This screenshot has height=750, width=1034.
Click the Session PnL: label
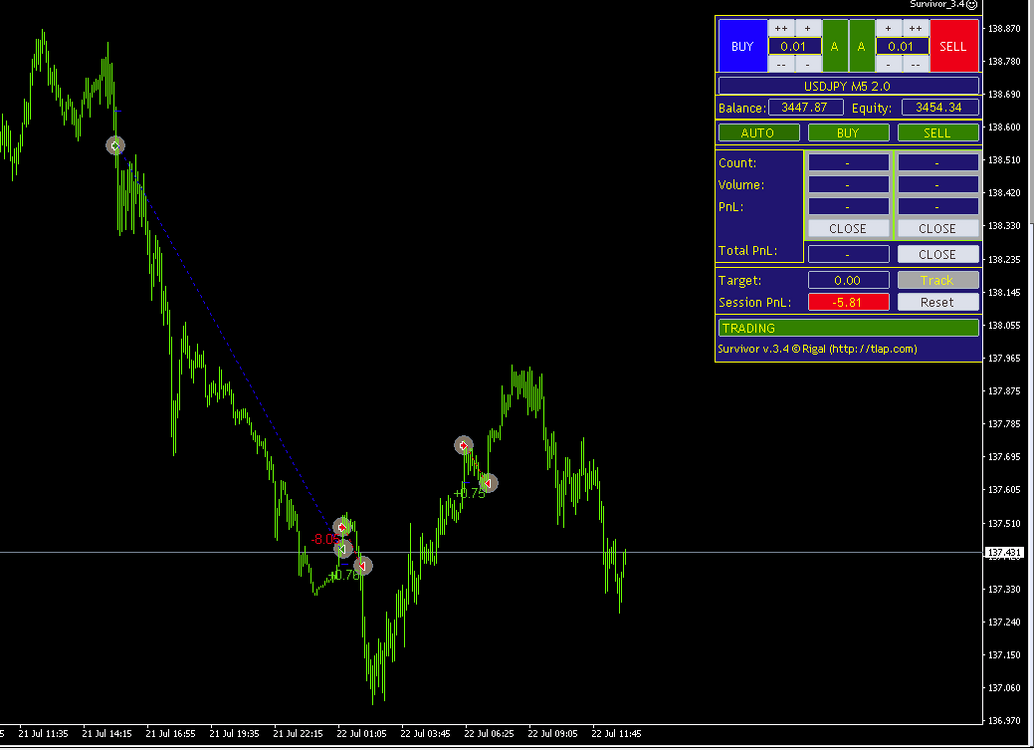tap(754, 302)
